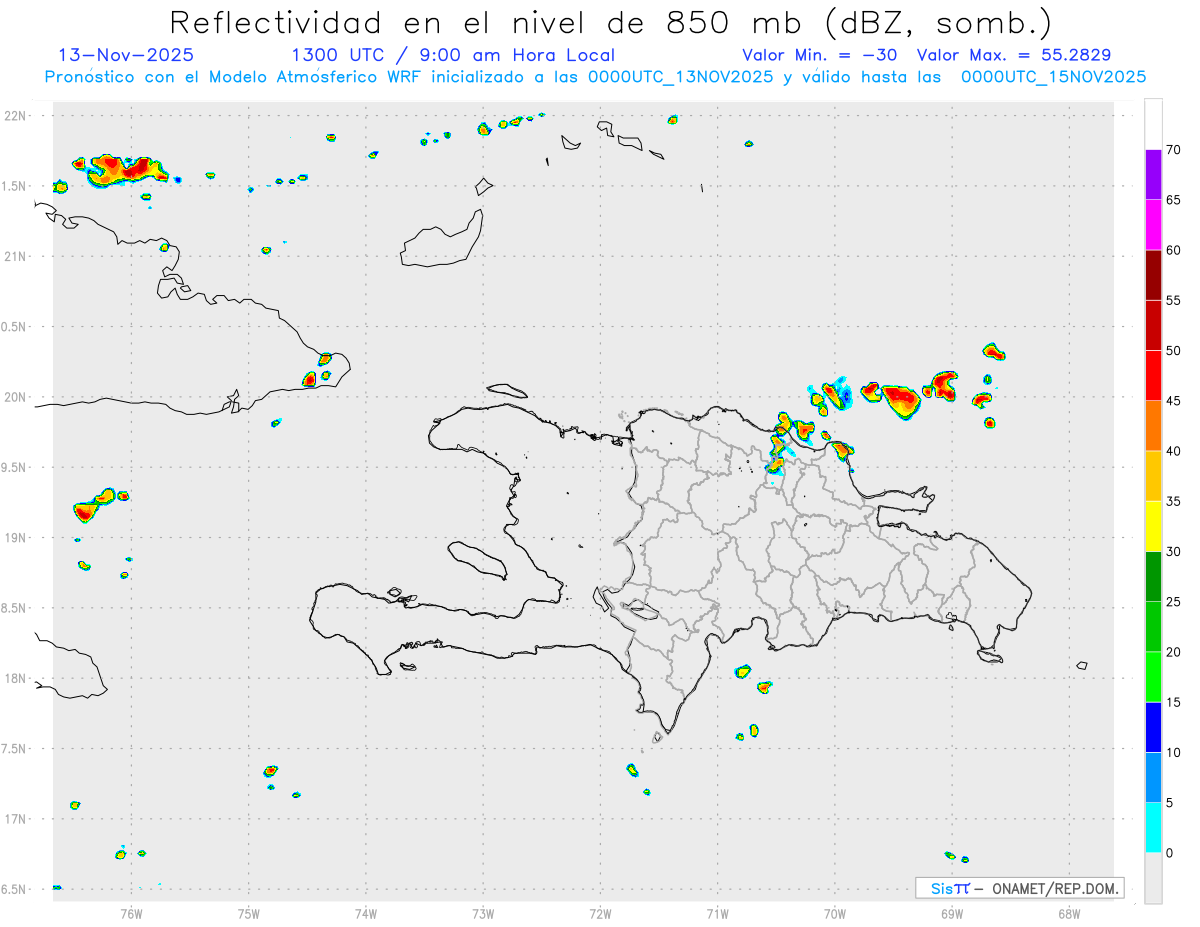
Task: Click the maroon 55–60 dBZ colorbar segment
Action: coord(1153,275)
